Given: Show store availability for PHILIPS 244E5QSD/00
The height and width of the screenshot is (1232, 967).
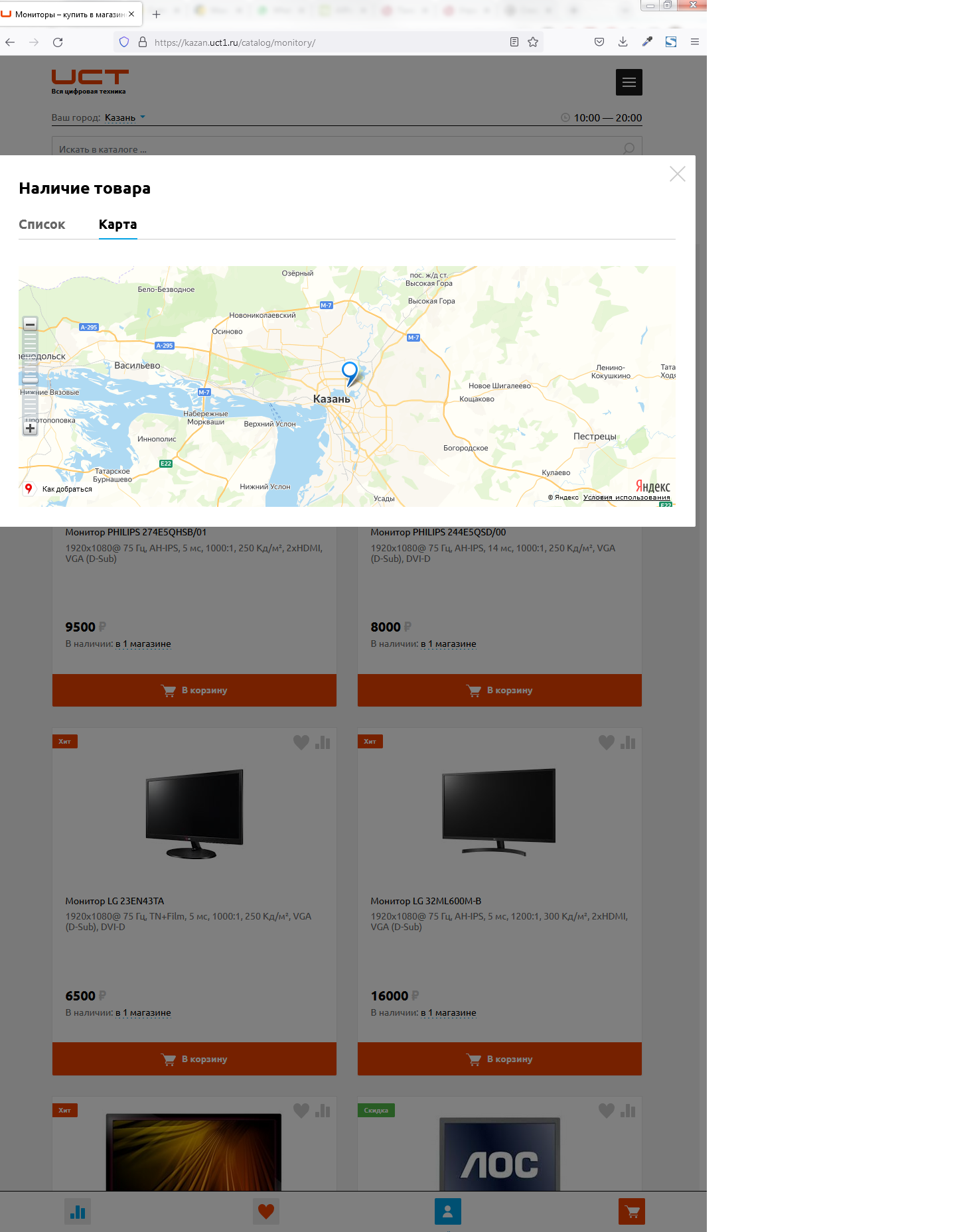Looking at the screenshot, I should (x=449, y=644).
